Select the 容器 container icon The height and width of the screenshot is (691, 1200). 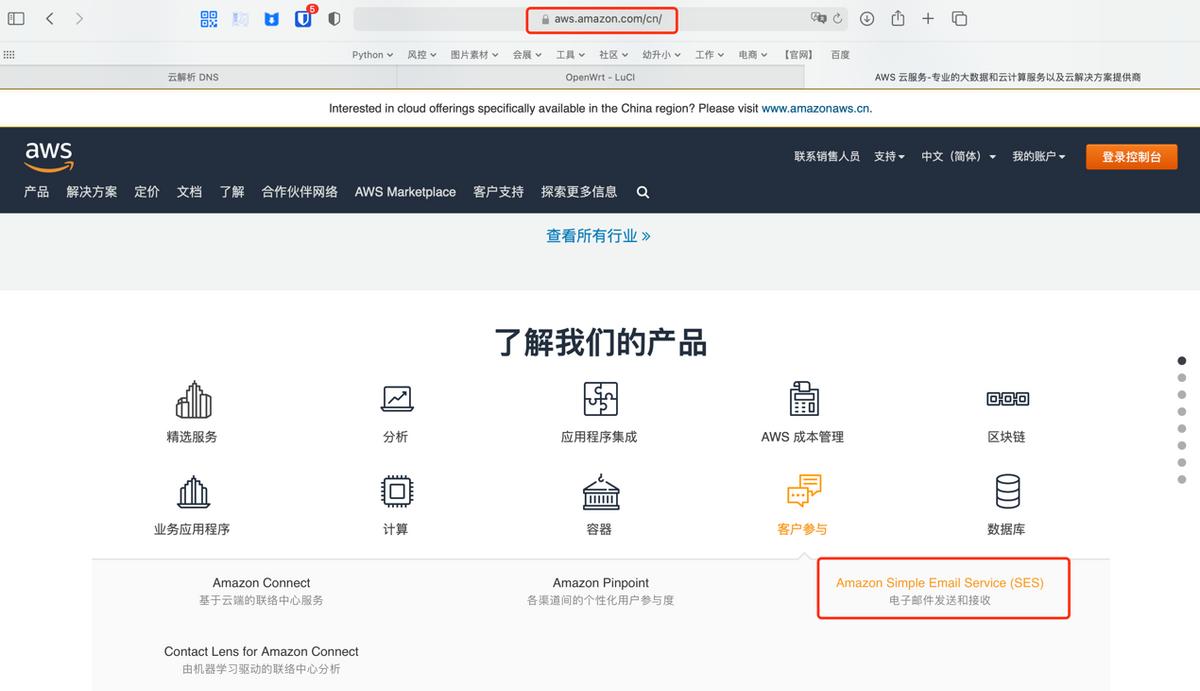(x=600, y=491)
